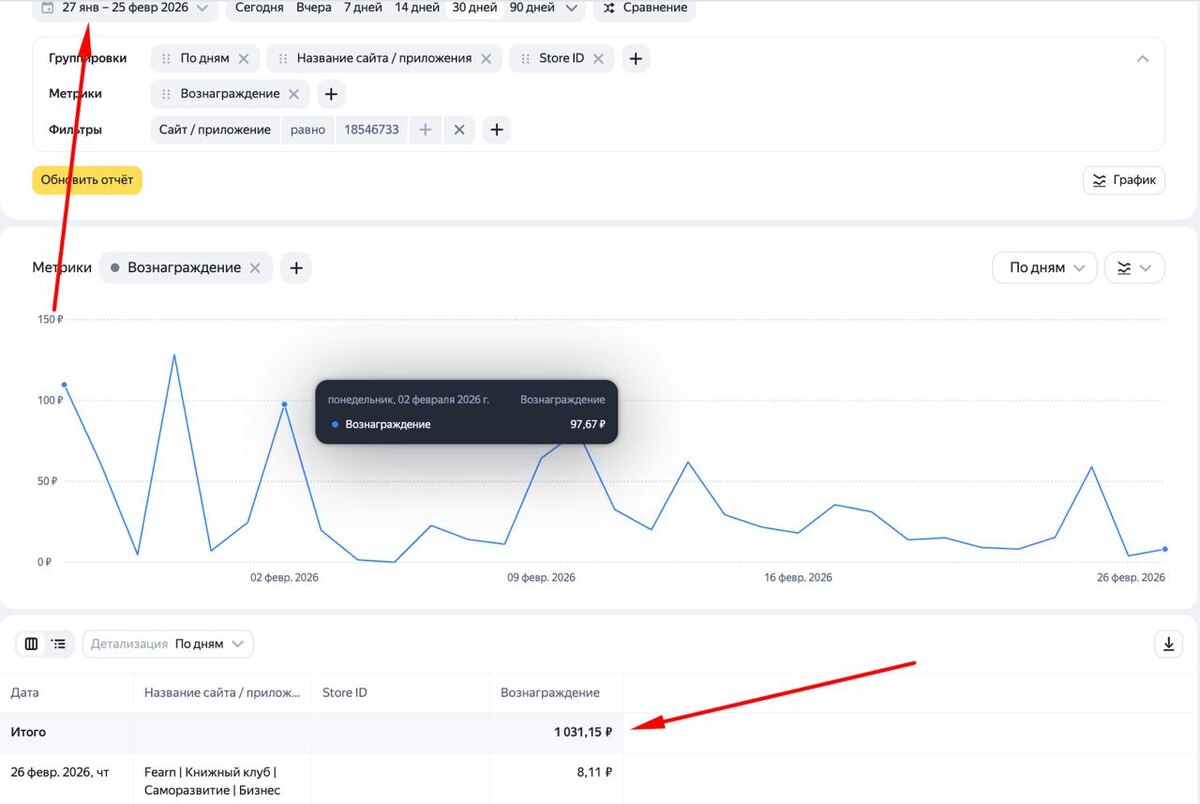Open the Сайт / приложение filter field
Image resolution: width=1200 pixels, height=804 pixels.
[215, 130]
